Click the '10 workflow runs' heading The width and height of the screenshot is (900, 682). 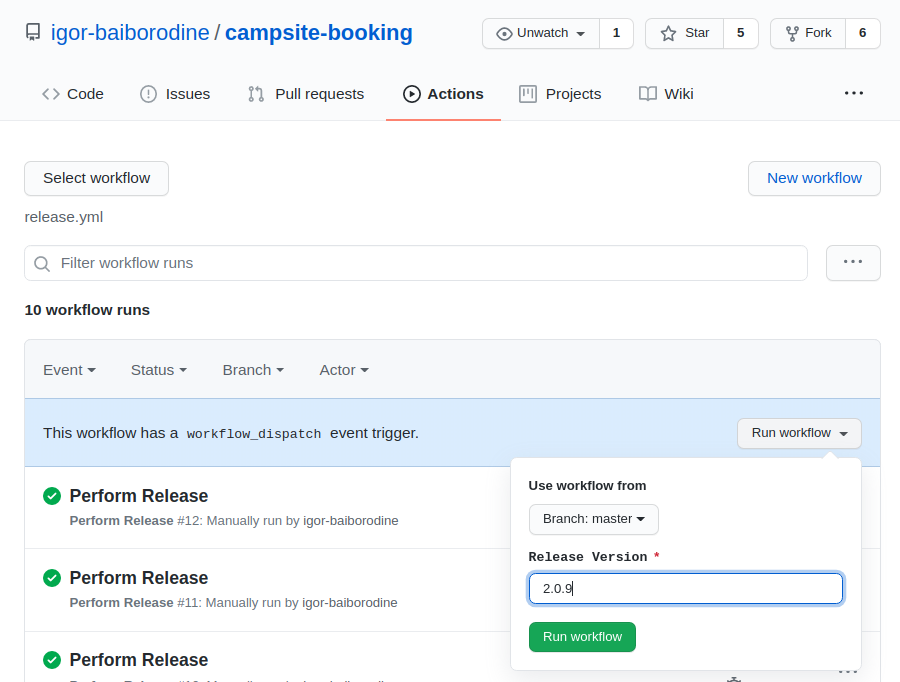[87, 310]
